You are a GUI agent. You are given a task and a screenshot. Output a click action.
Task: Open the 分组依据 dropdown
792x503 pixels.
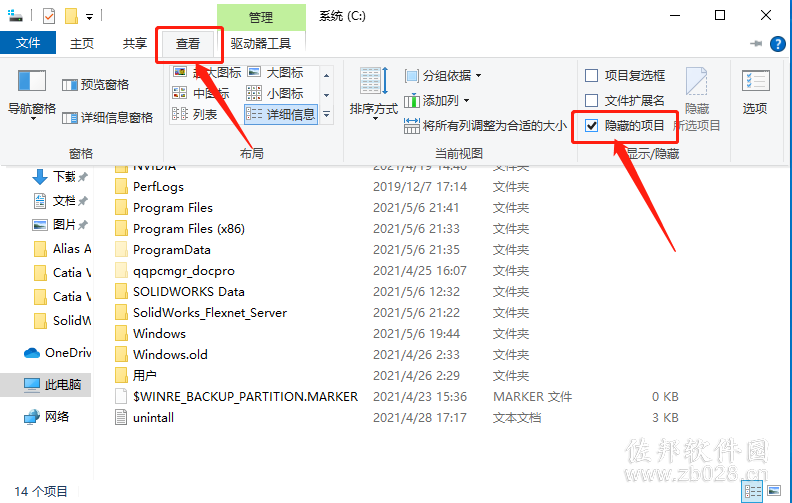coord(443,76)
